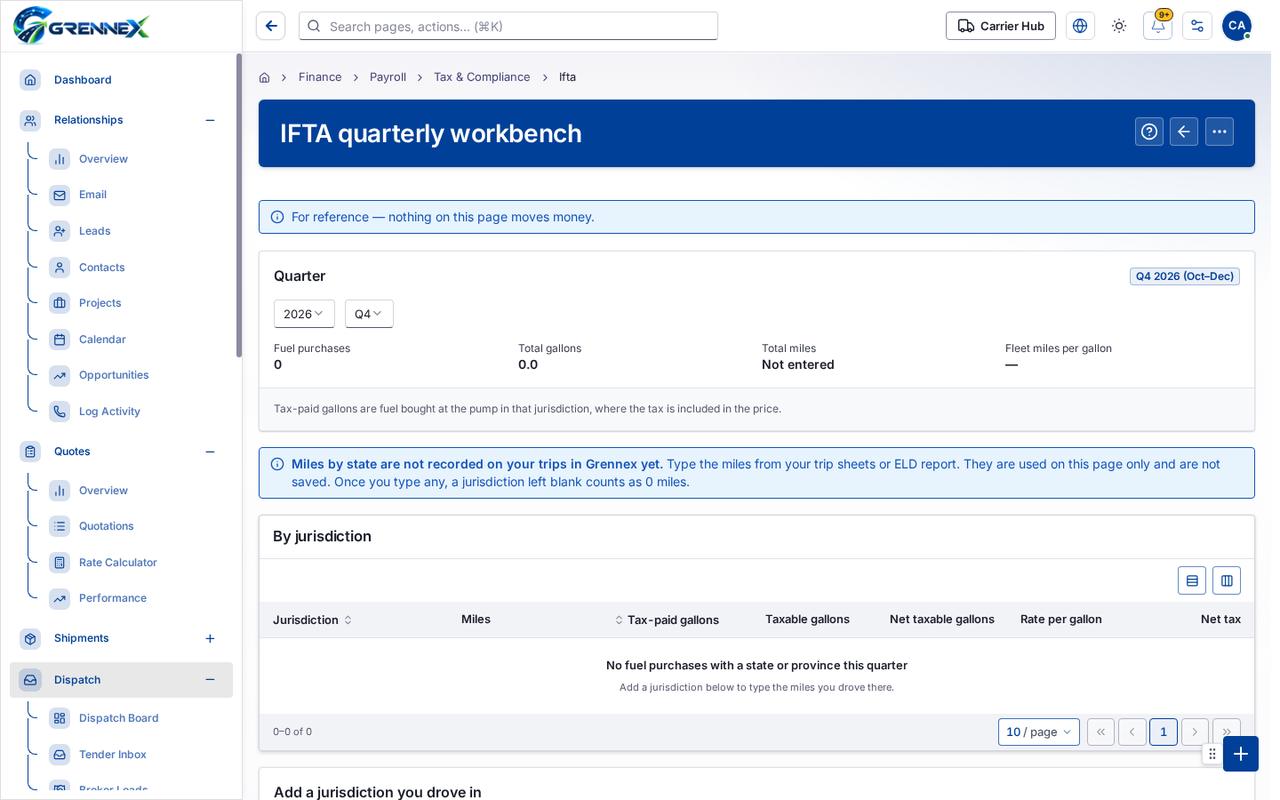Sort by Tax-paid gallons column header
The width and height of the screenshot is (1280, 800).
667,620
